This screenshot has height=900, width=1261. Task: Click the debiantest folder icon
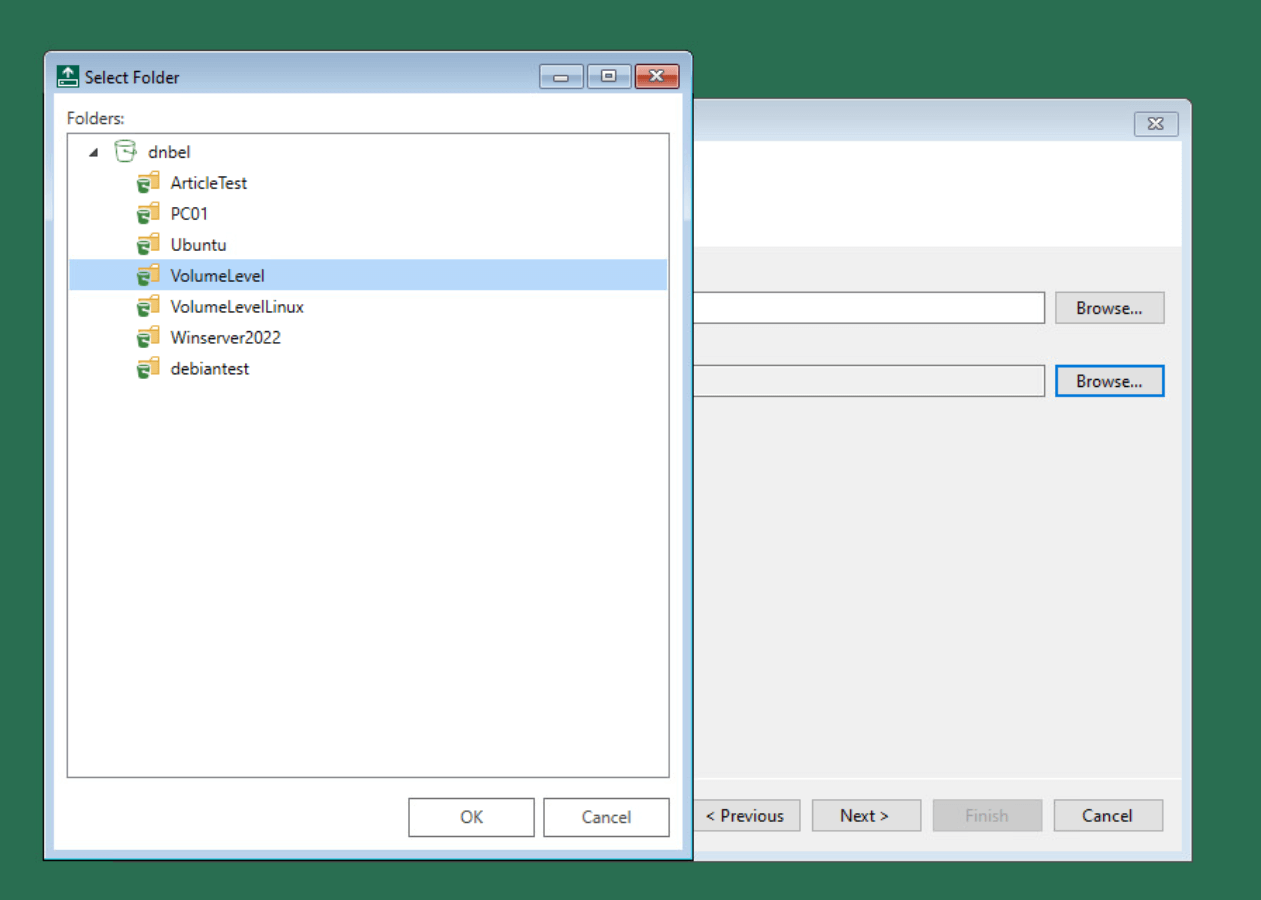(148, 369)
